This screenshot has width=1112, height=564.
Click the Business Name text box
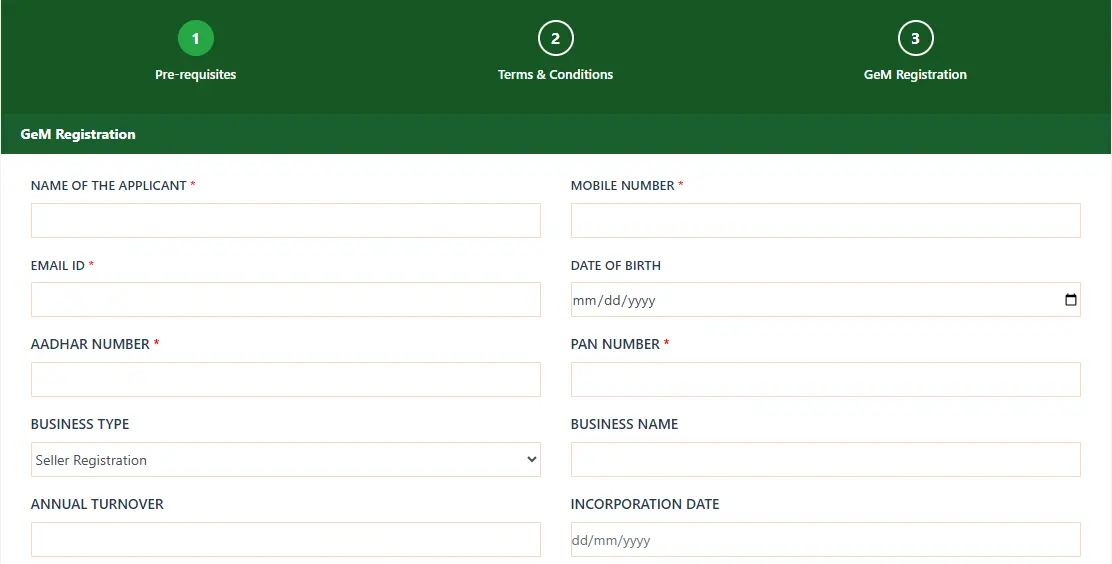click(x=825, y=460)
